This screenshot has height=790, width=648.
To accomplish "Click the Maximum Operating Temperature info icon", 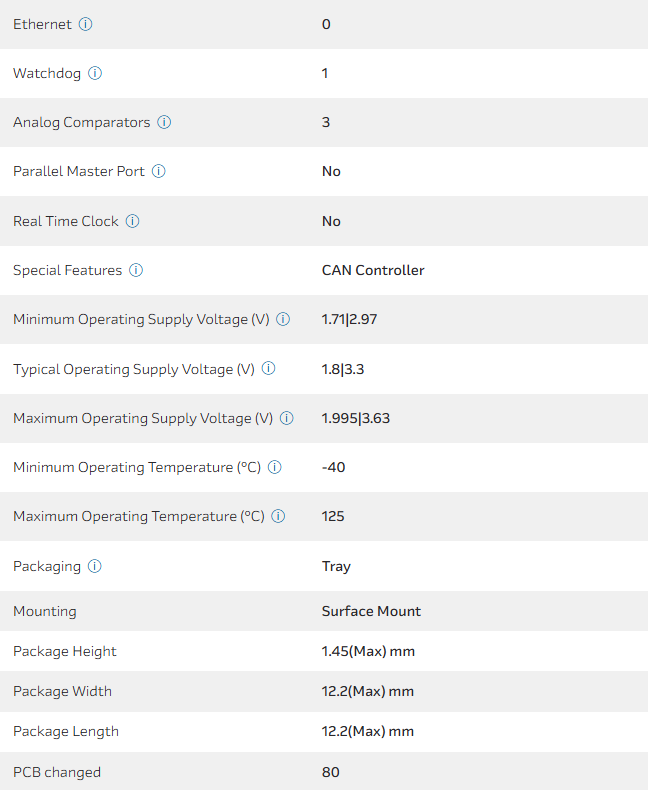I will [278, 516].
